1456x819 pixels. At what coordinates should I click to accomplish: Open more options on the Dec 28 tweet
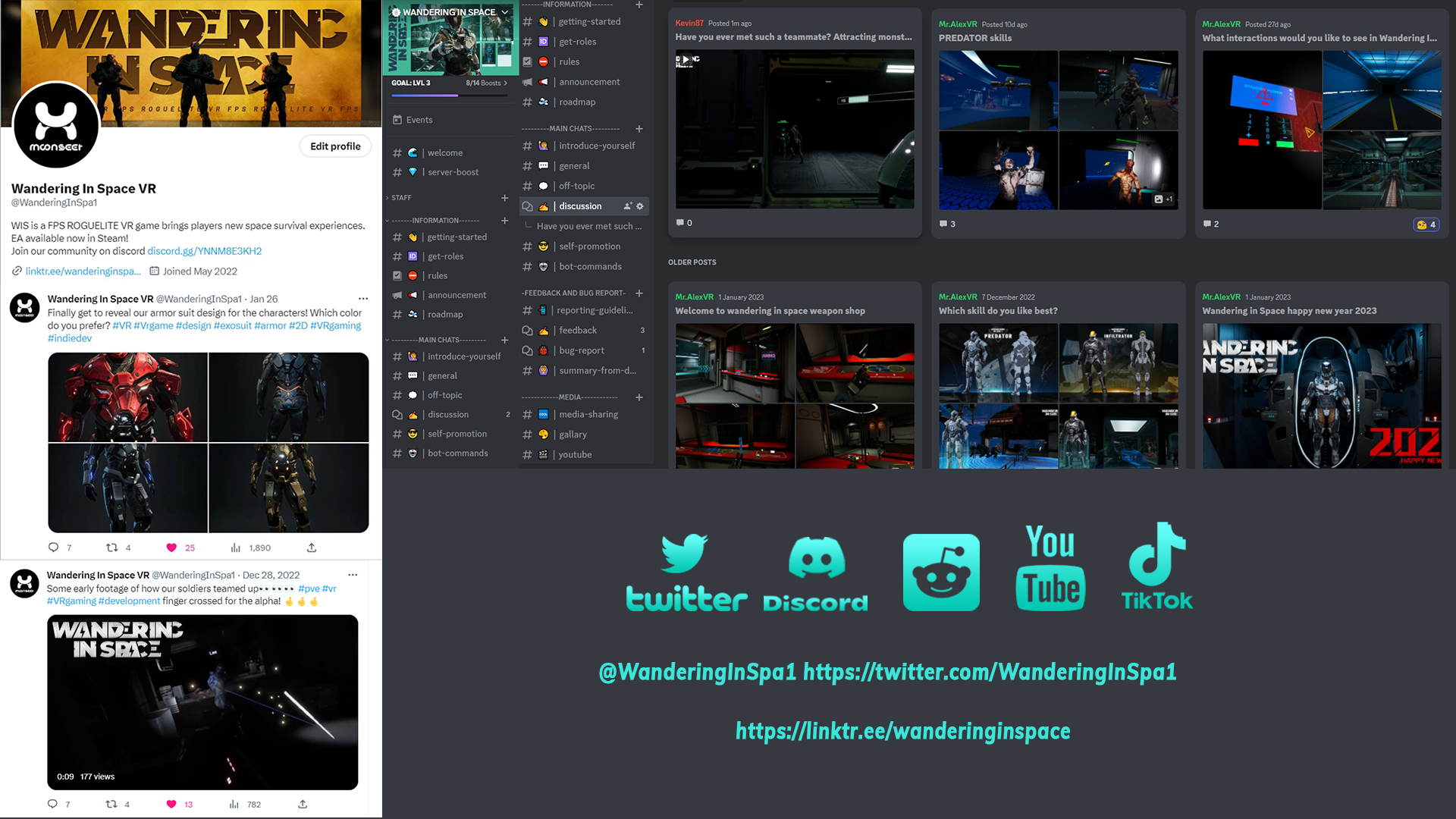(353, 575)
